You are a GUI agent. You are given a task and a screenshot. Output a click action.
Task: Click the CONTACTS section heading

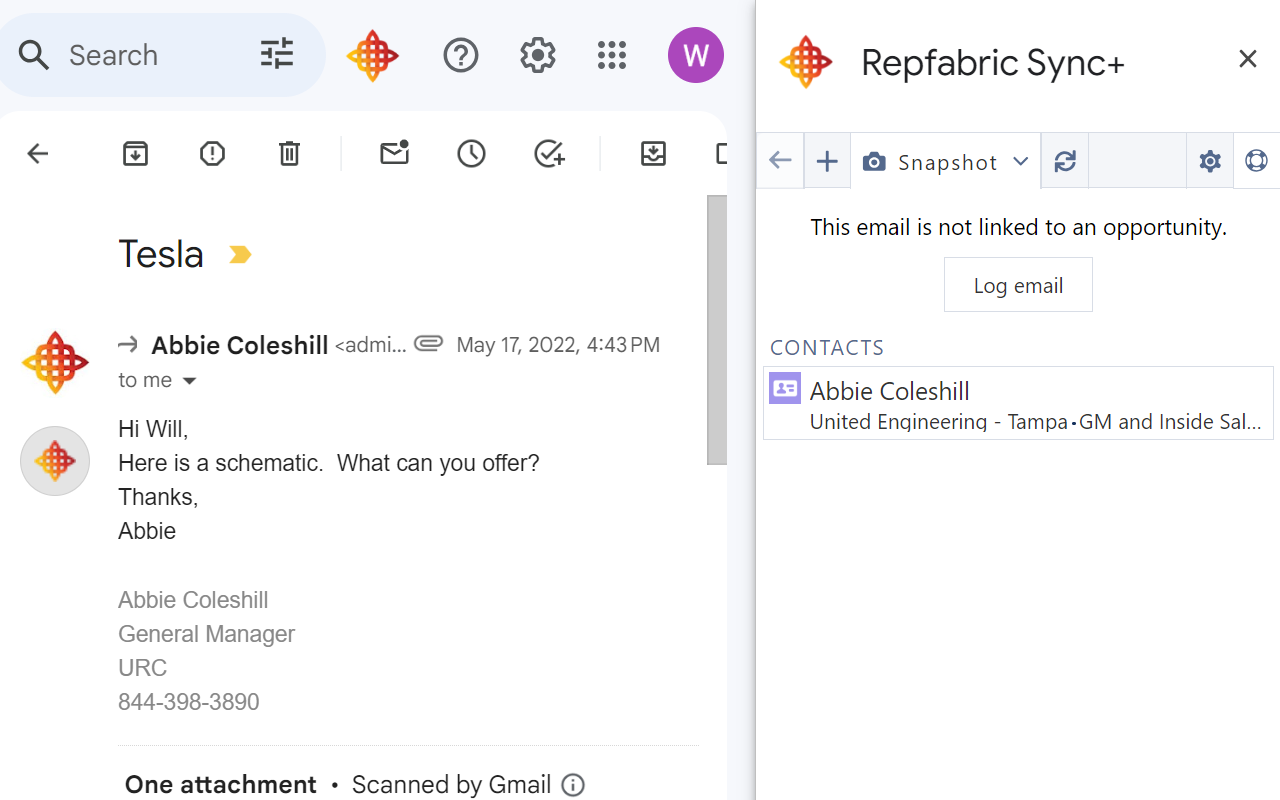tap(827, 347)
